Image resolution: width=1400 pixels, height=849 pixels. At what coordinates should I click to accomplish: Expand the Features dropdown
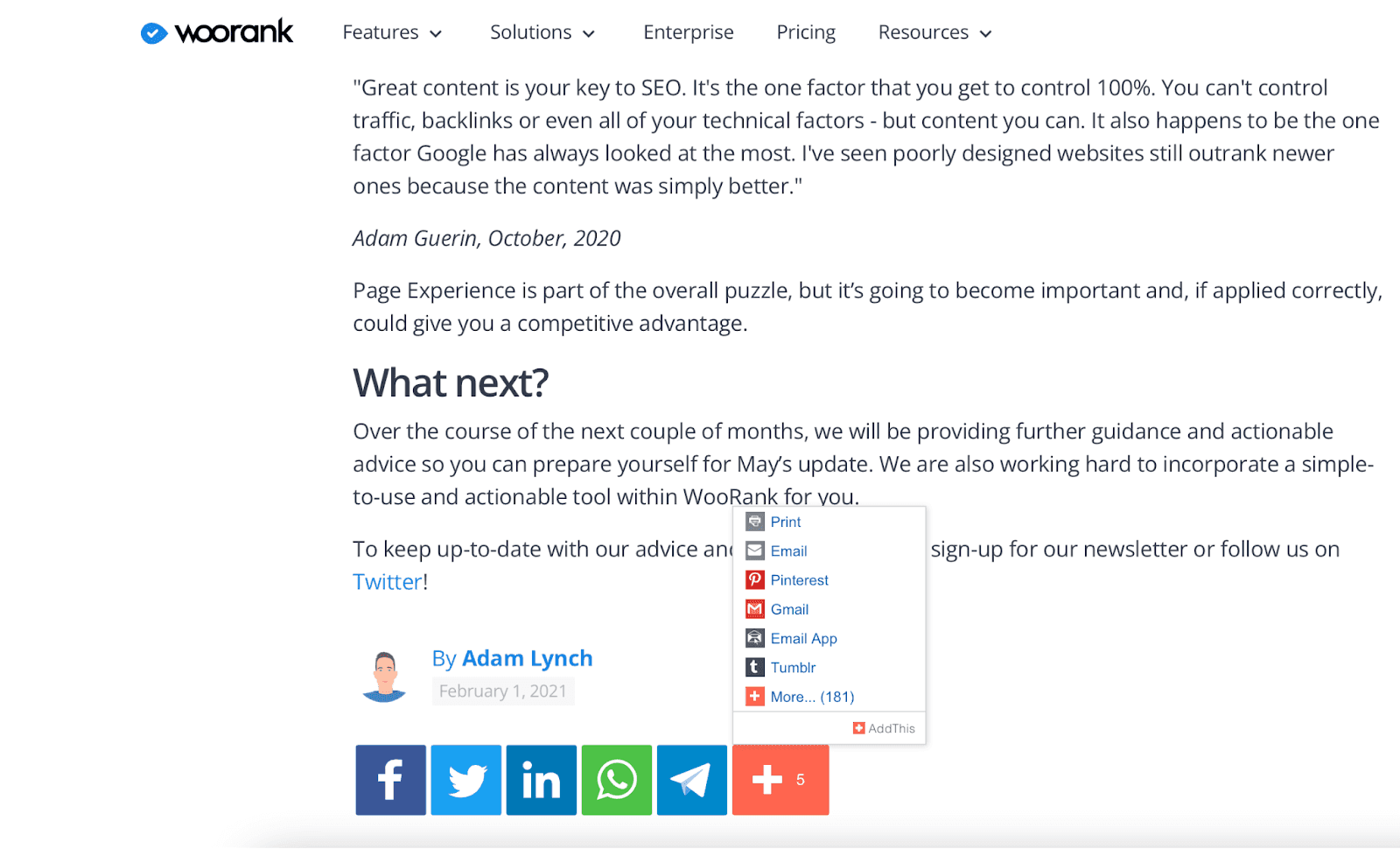point(392,32)
